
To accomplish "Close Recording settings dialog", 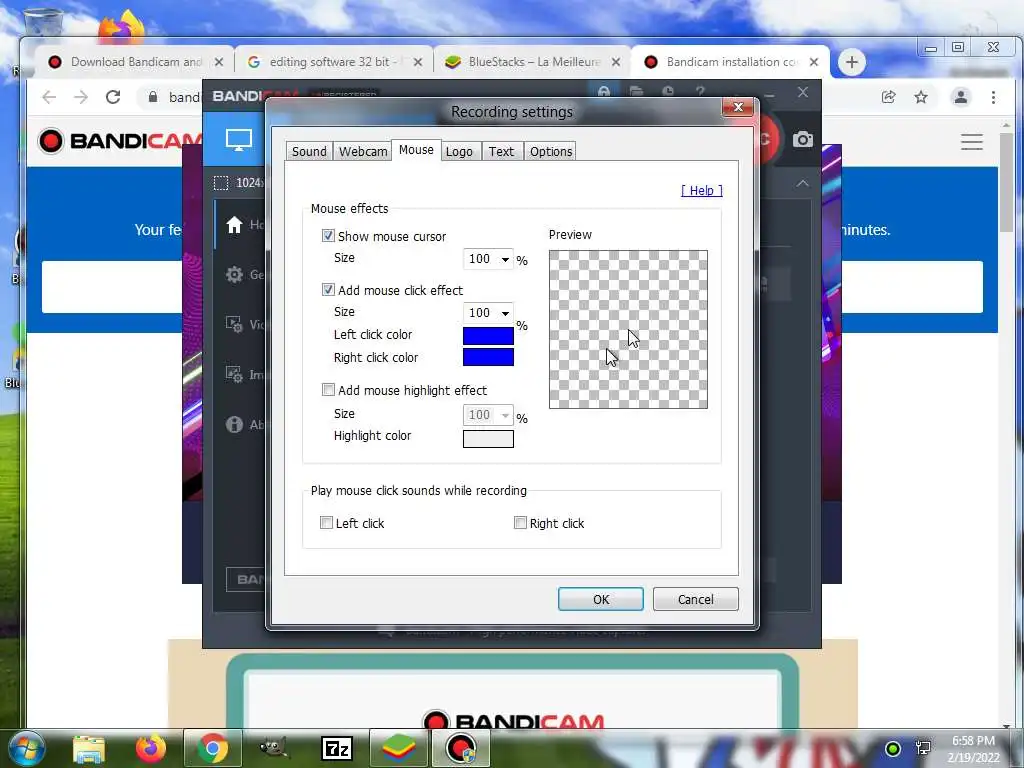I will point(739,107).
